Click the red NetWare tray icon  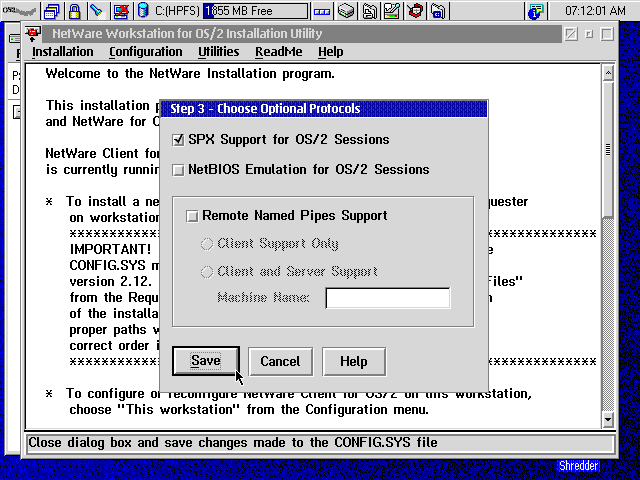415,11
